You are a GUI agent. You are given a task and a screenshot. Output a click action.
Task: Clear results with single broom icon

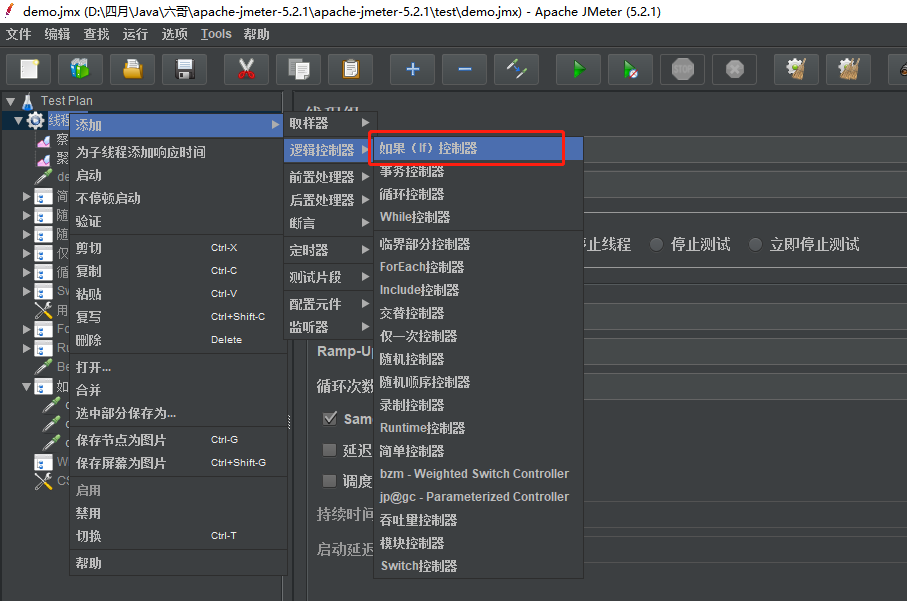[797, 69]
